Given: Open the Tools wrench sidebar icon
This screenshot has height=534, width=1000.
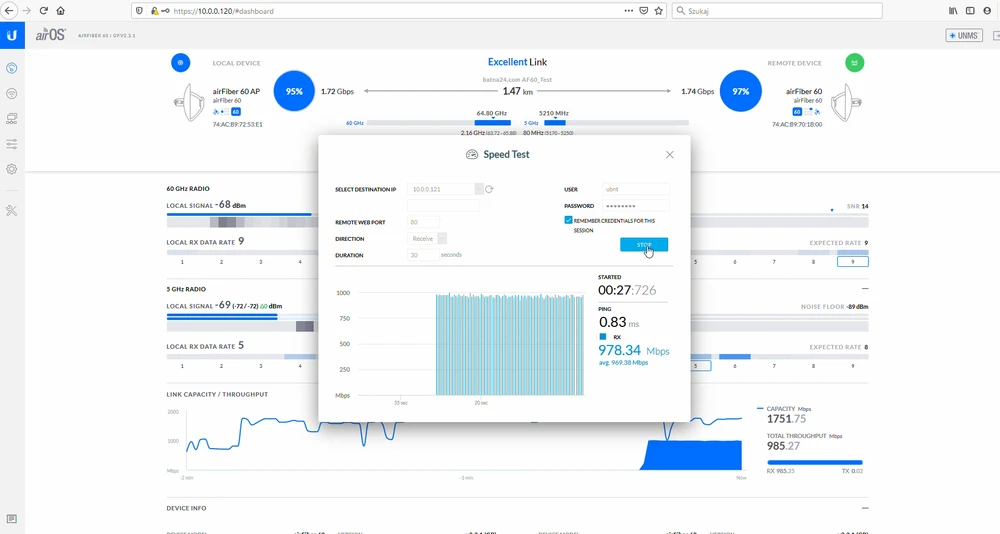Looking at the screenshot, I should click(11, 211).
